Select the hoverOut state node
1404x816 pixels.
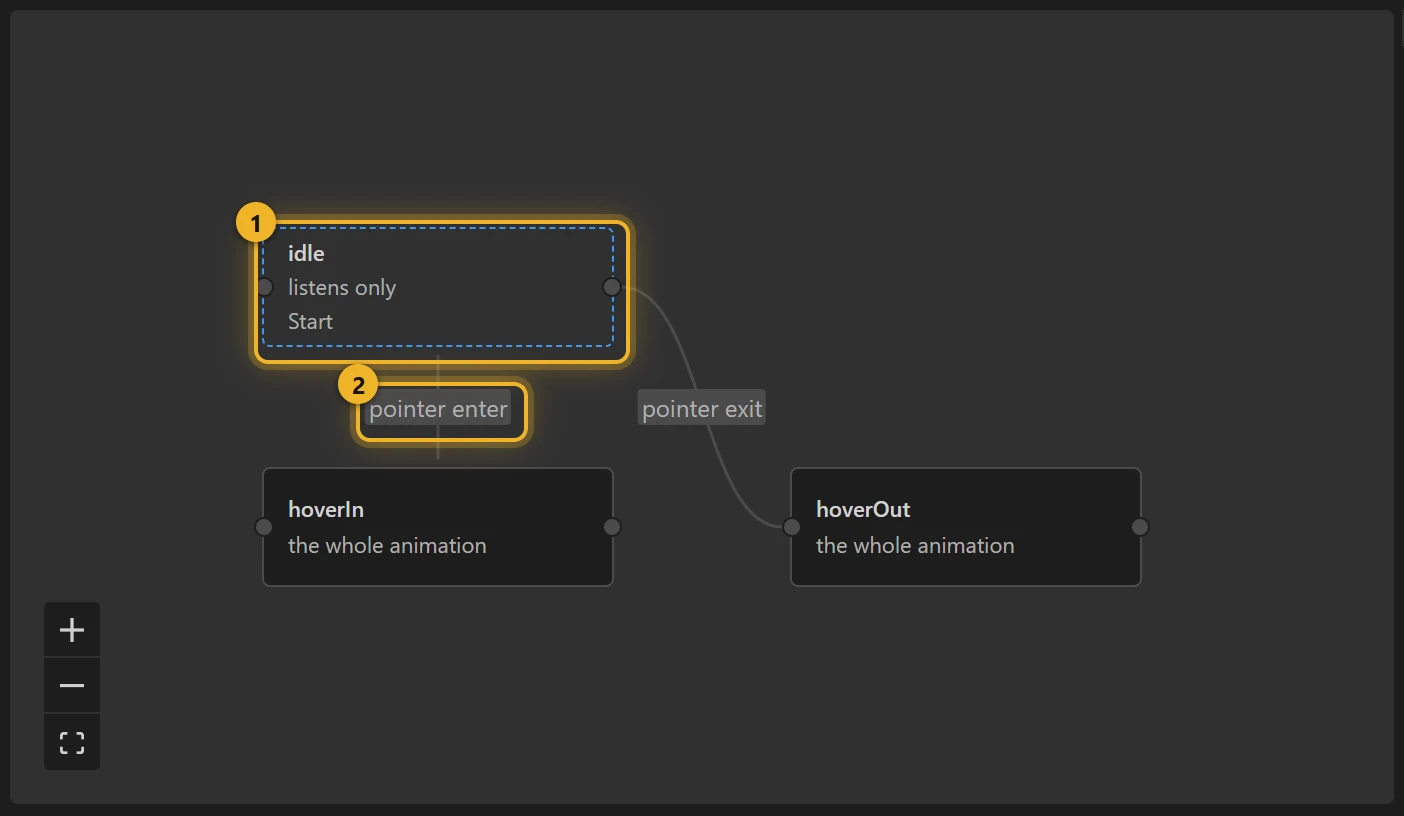[966, 527]
